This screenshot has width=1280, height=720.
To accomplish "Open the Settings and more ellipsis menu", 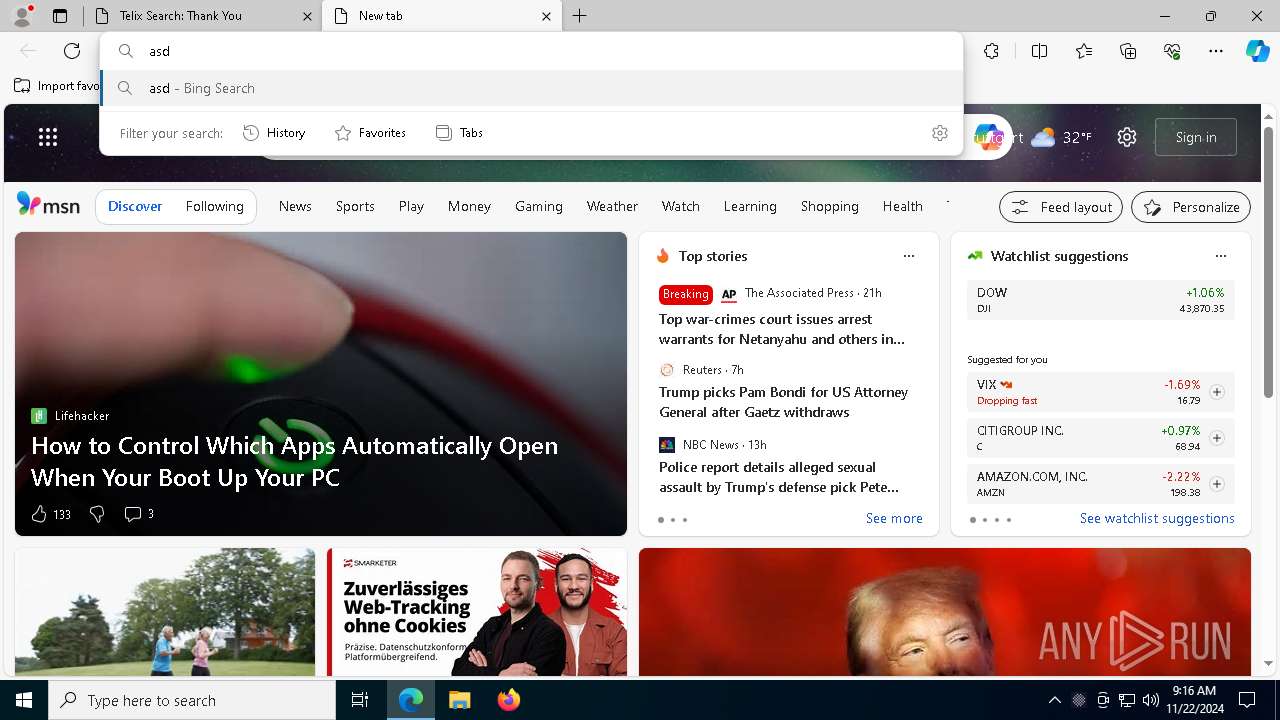I will coord(1216,51).
